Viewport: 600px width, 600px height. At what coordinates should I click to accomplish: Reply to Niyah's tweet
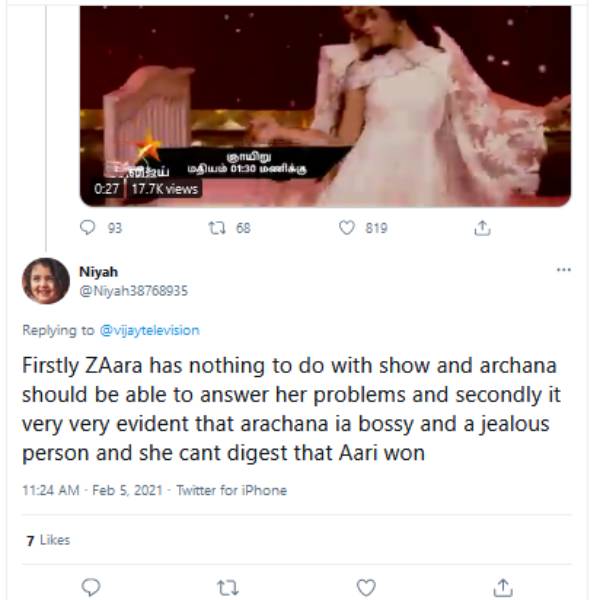tap(91, 585)
